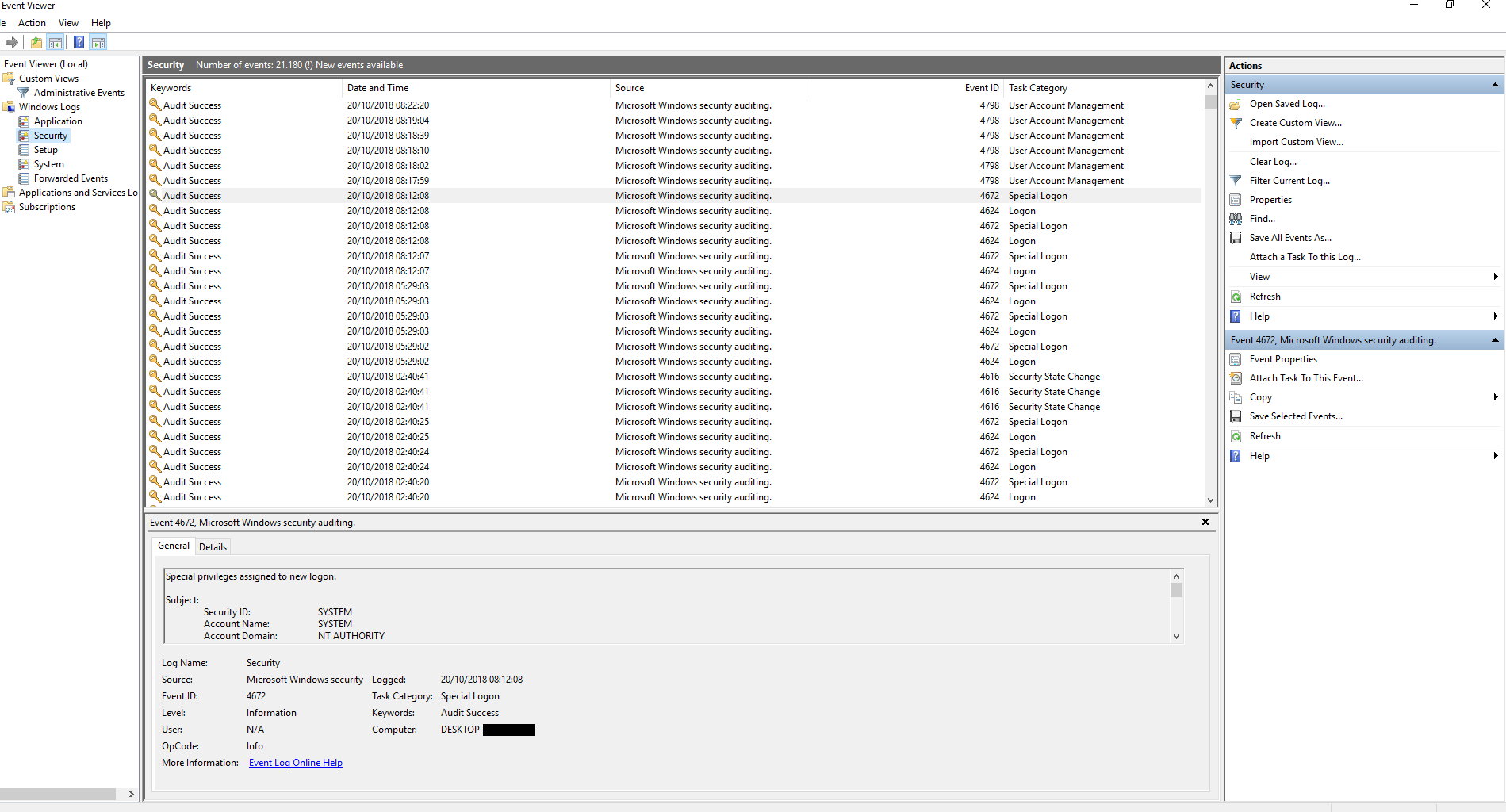Expand the Copy submenu arrow

1495,397
